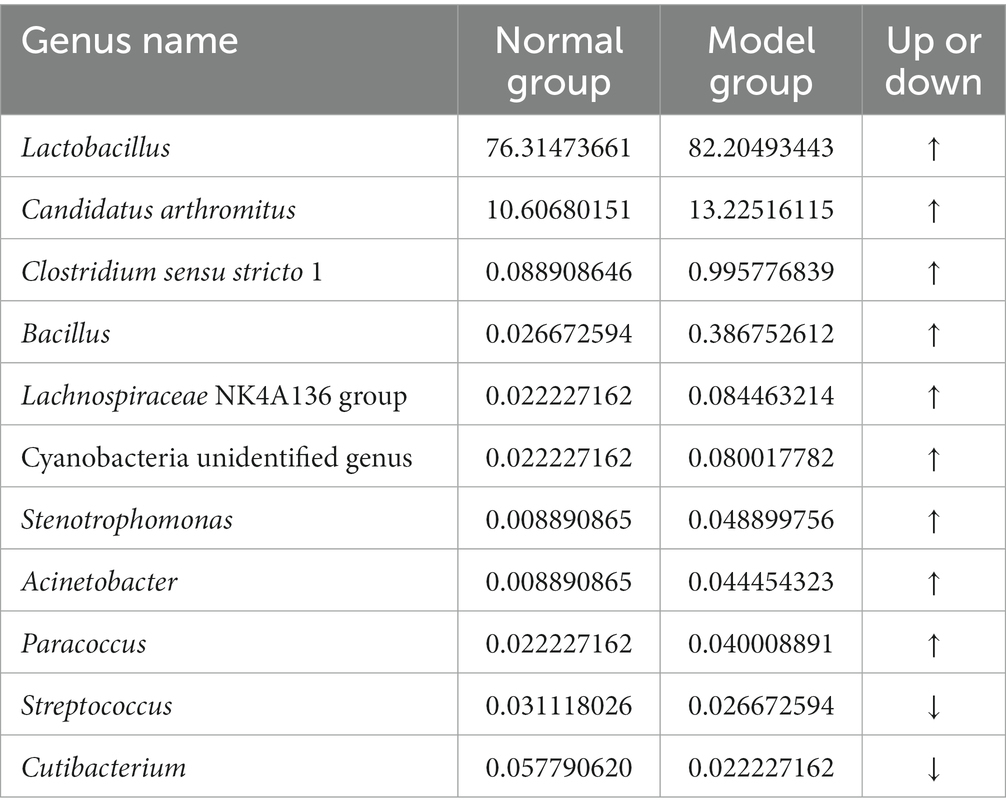Screen dimensions: 1006x811
Task: Click the value 0.995776839
Action: click(x=761, y=272)
